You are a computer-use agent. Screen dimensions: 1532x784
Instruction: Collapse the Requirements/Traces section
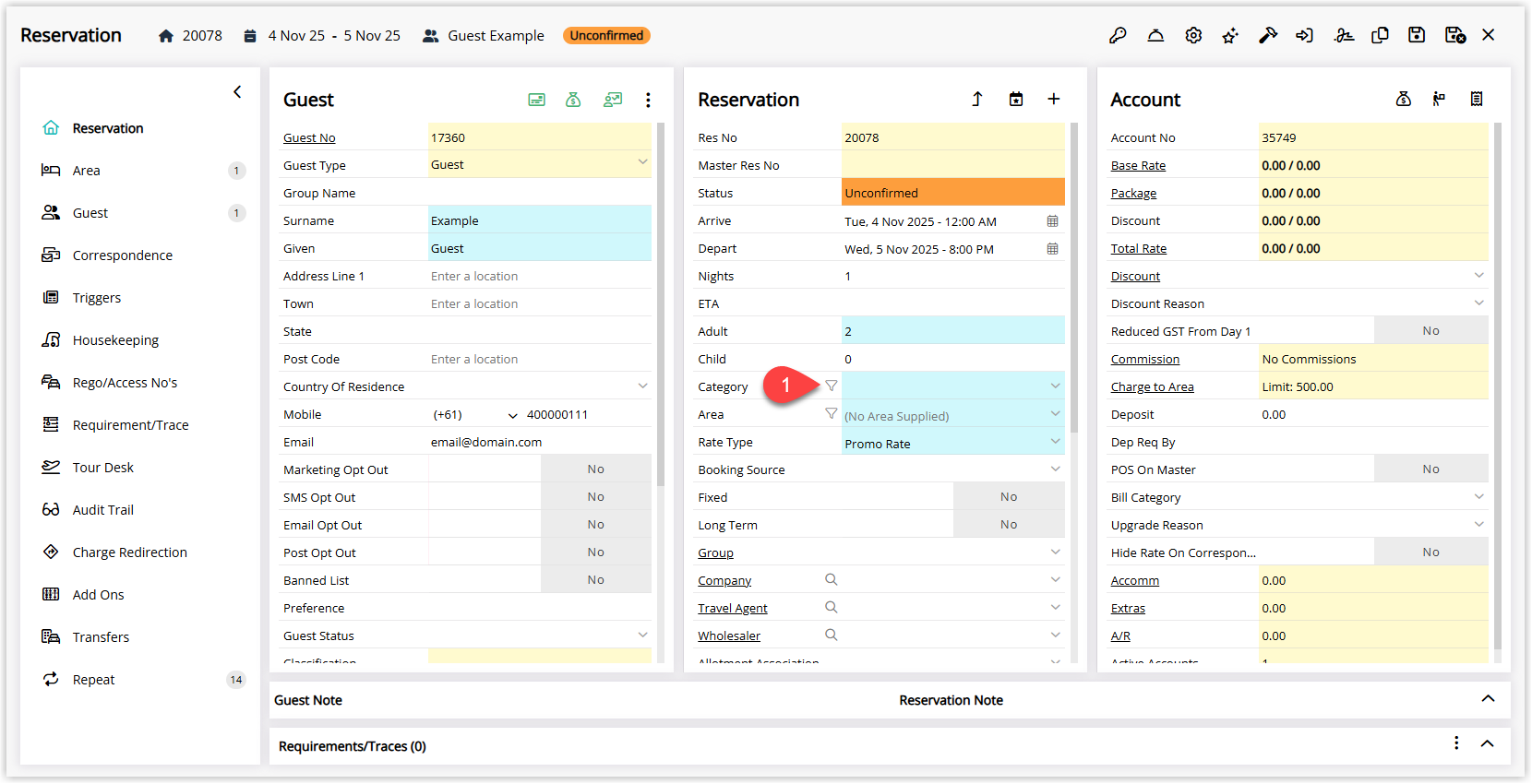[1487, 743]
